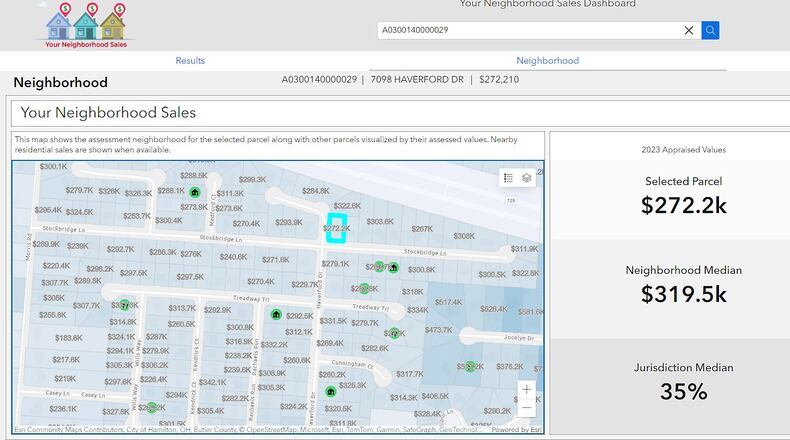
Task: Click the $334K parcel label
Action: tap(418, 310)
